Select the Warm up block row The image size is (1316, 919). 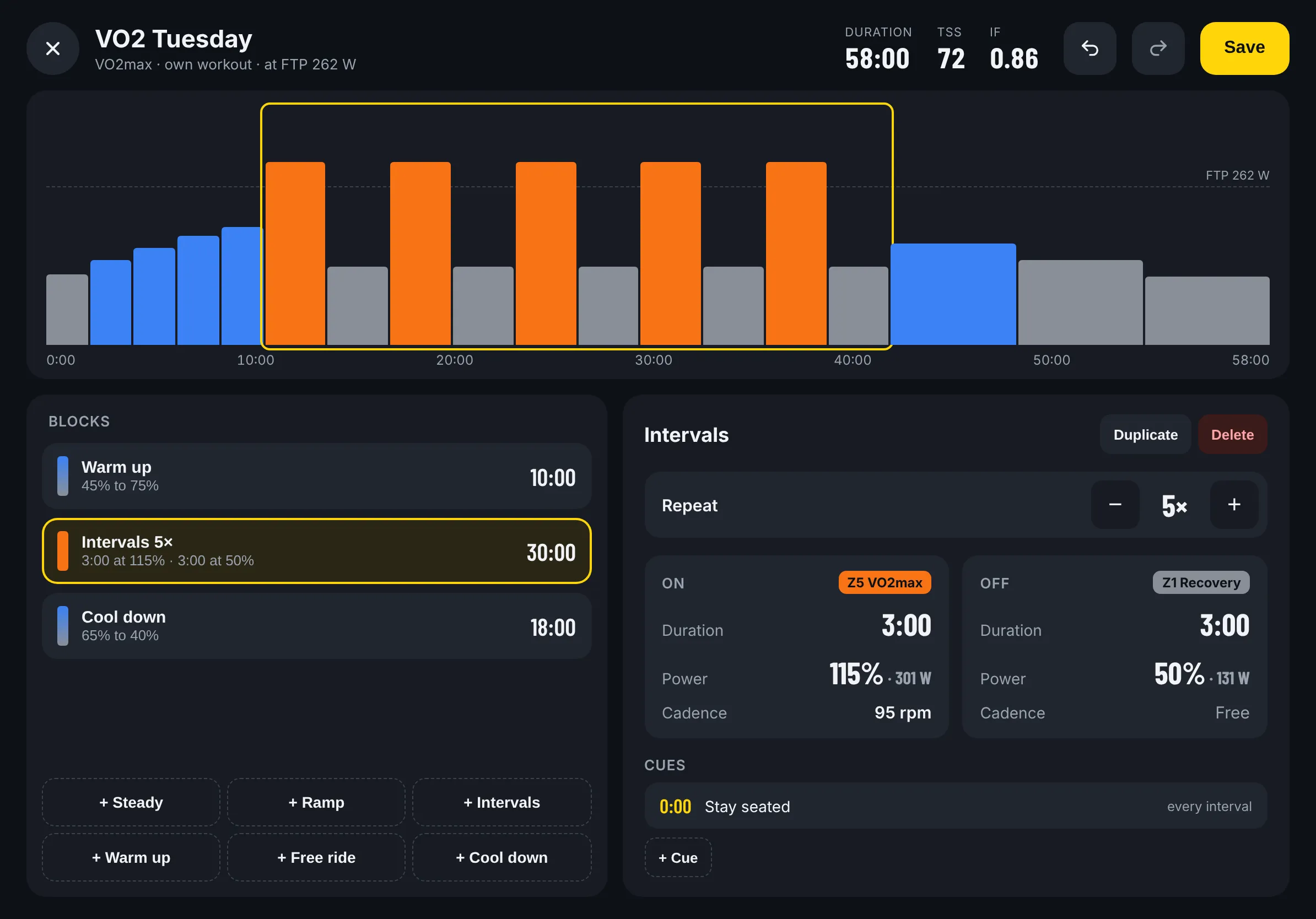coord(316,476)
